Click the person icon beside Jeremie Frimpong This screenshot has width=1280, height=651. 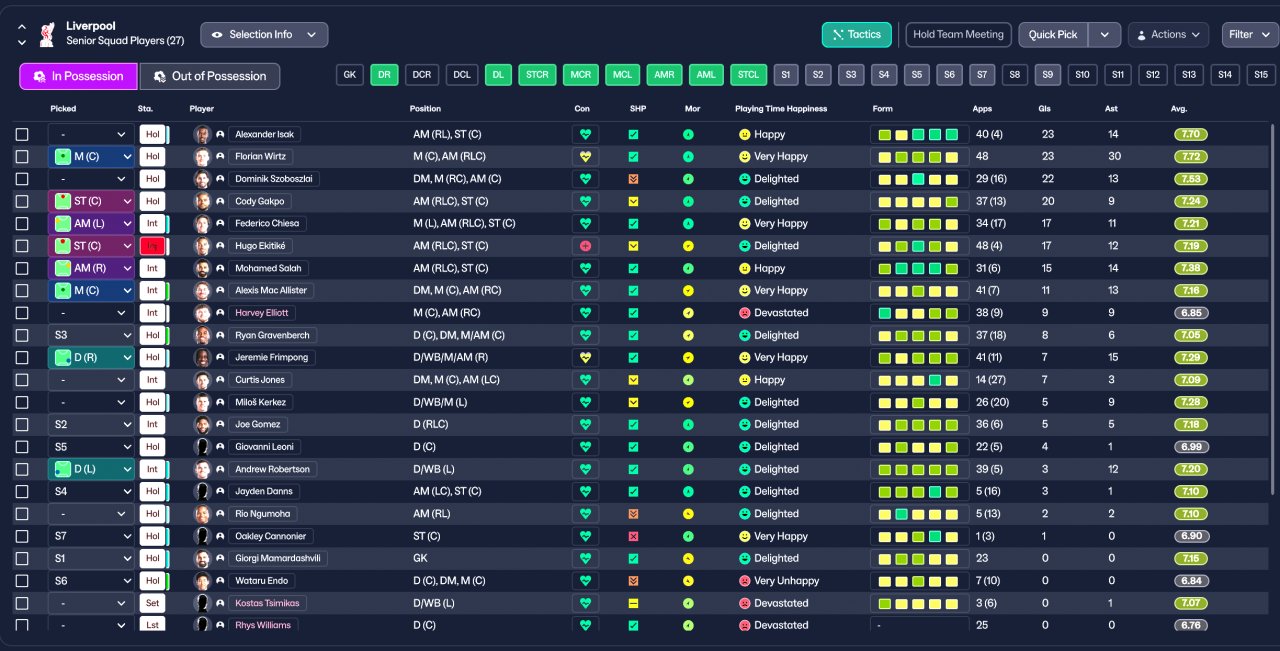pos(220,357)
